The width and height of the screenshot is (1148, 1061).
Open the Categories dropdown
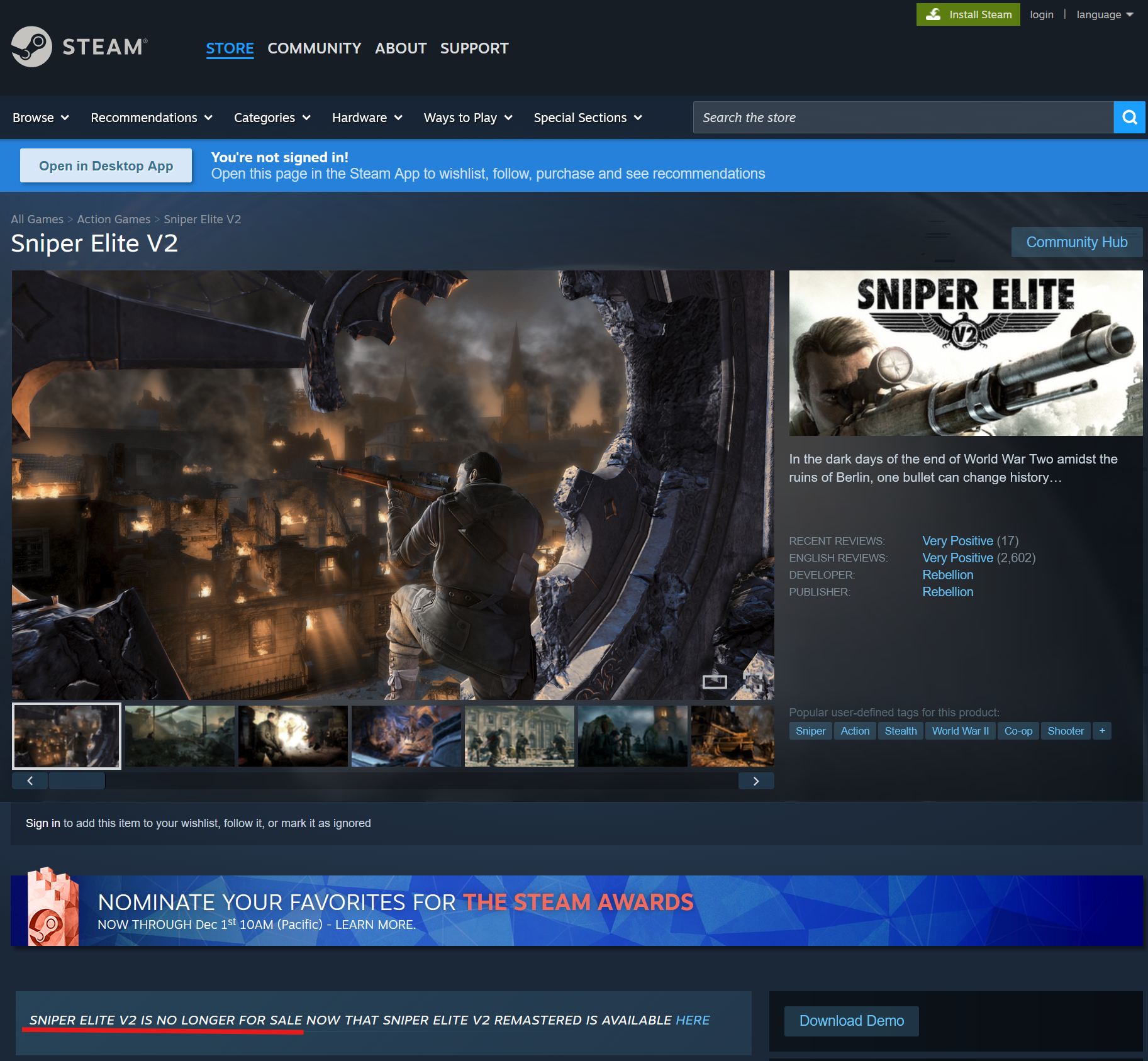click(x=272, y=118)
